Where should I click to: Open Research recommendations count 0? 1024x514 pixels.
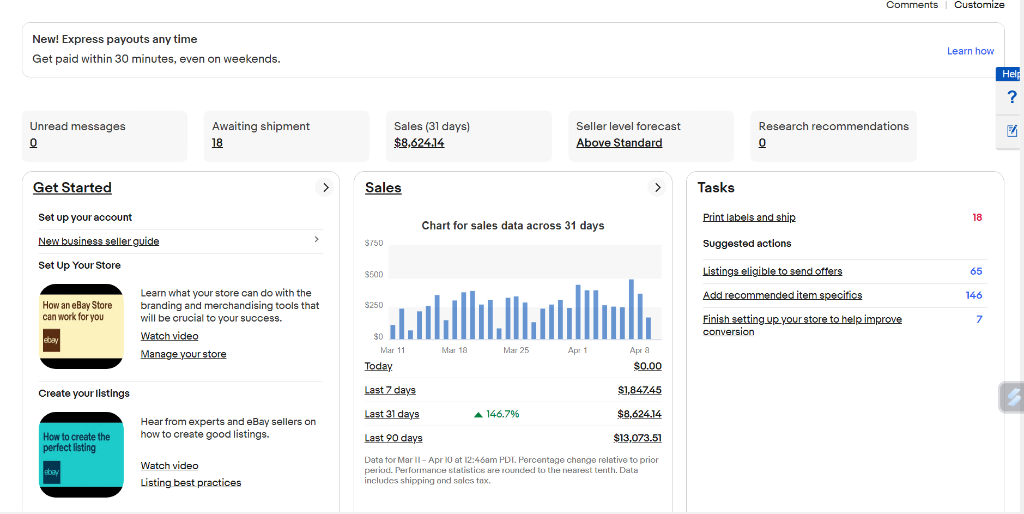[x=762, y=143]
